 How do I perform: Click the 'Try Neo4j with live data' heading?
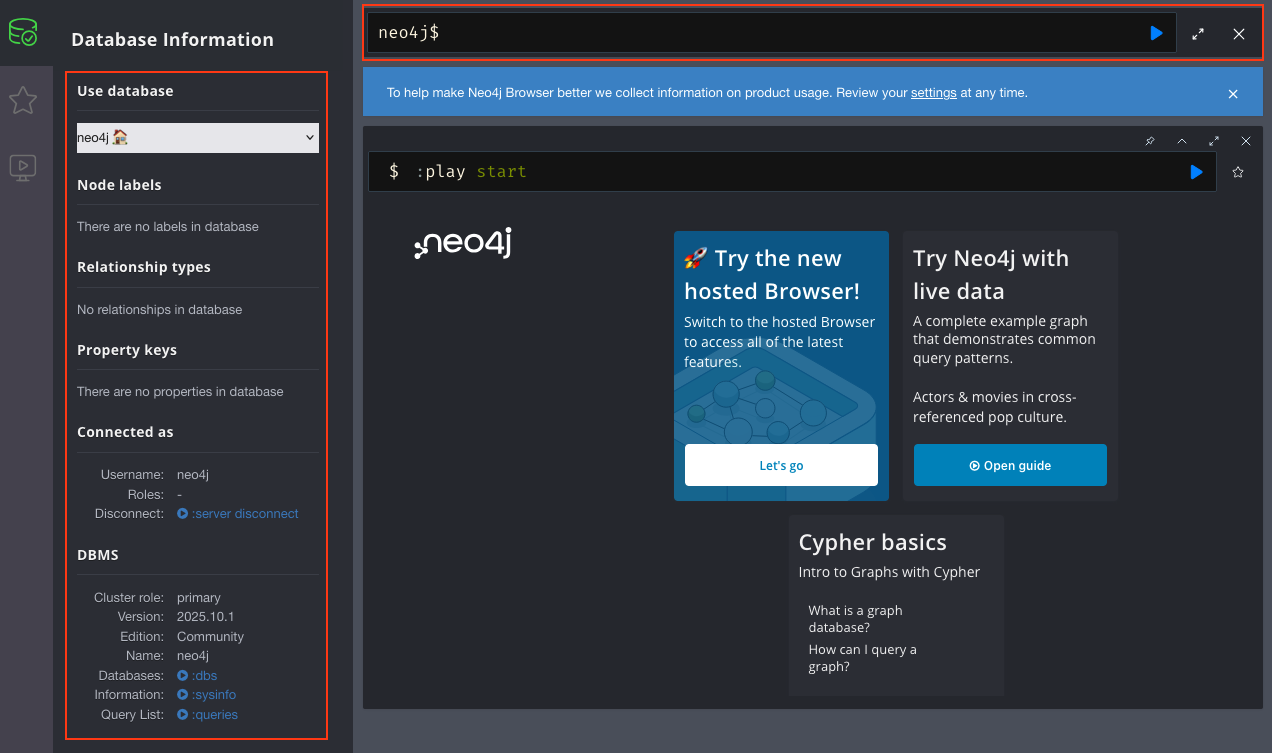tap(991, 274)
